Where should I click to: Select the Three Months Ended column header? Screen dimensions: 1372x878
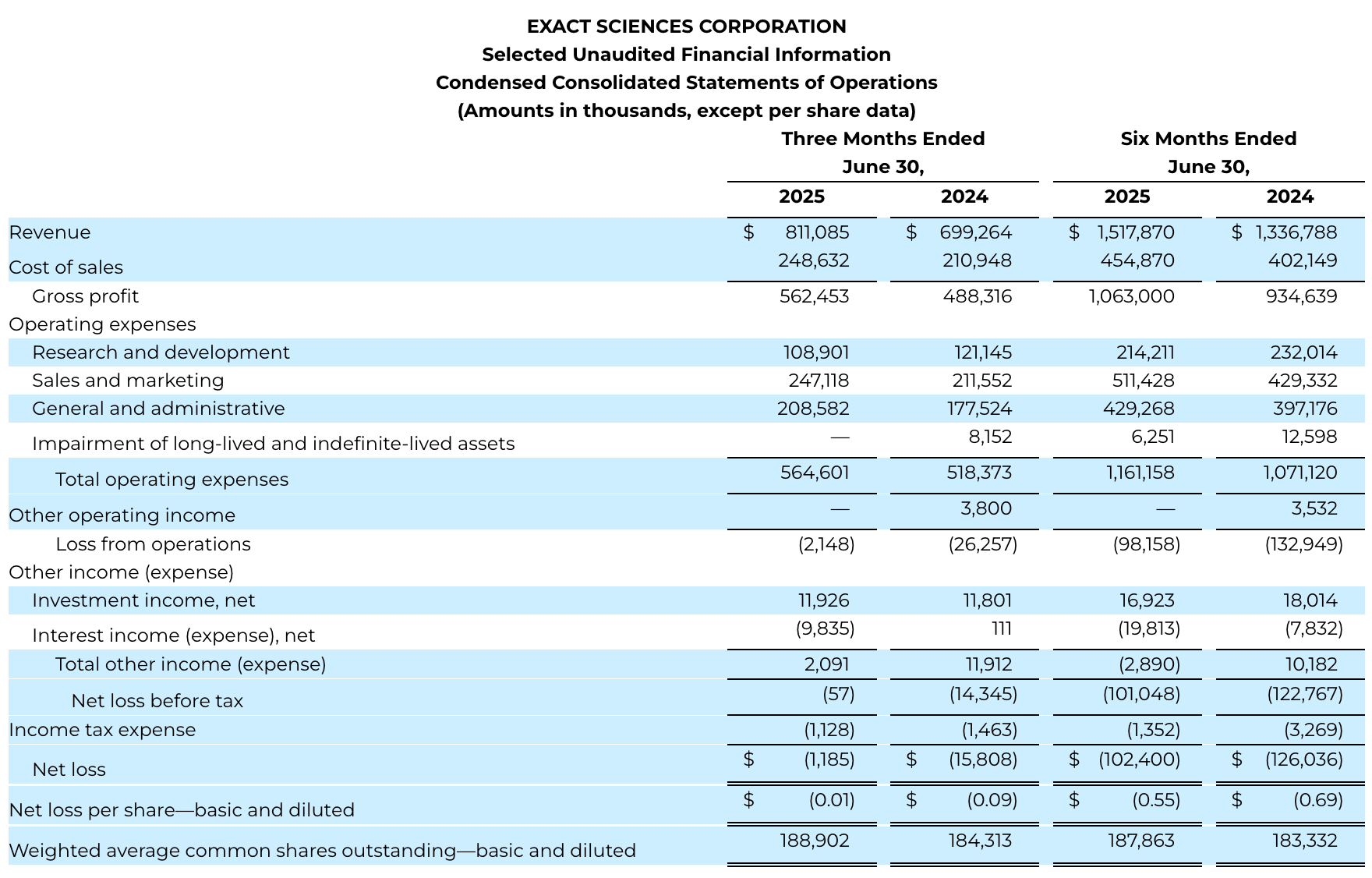[882, 139]
